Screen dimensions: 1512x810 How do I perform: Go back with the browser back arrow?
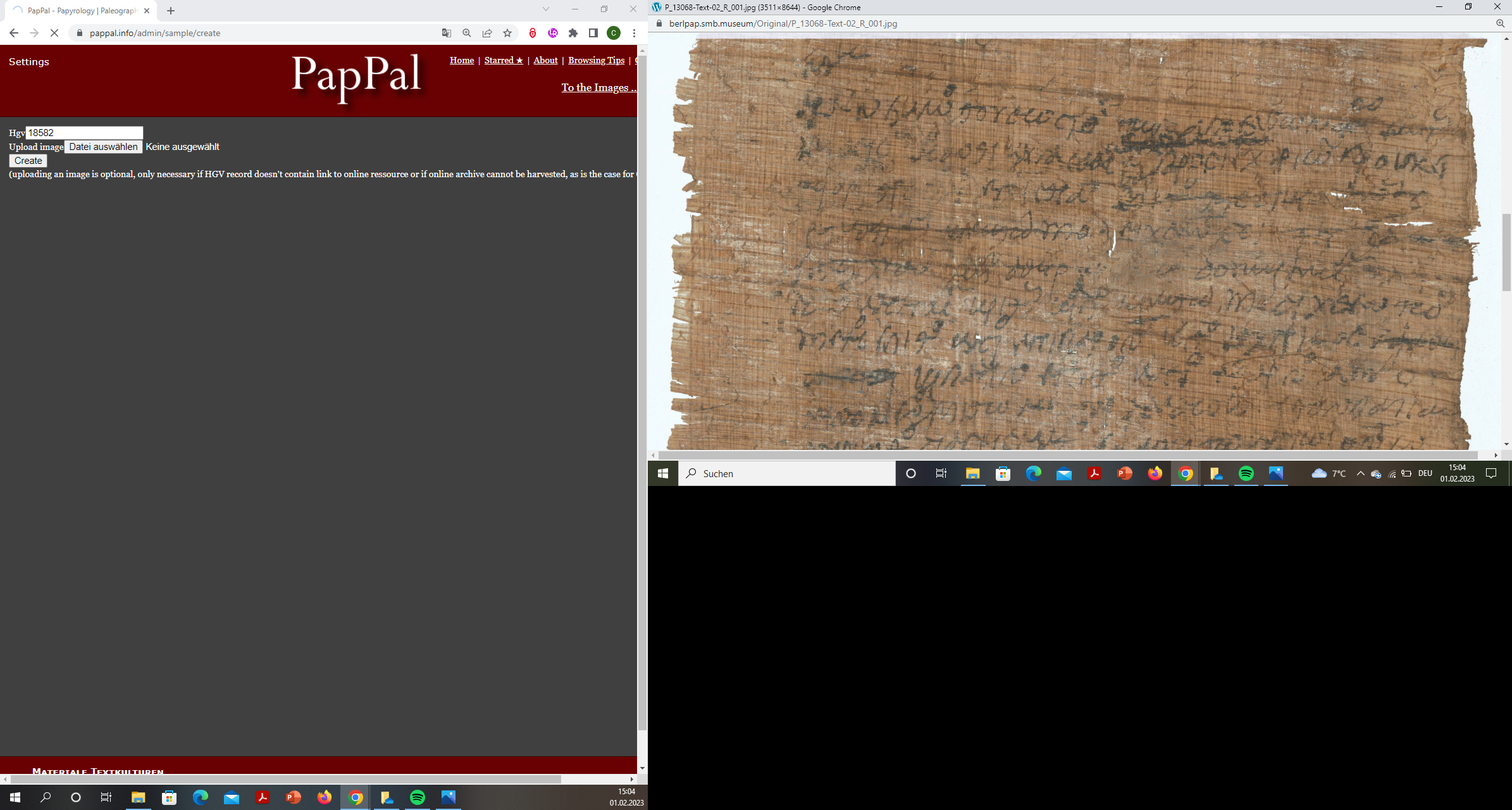pos(14,33)
